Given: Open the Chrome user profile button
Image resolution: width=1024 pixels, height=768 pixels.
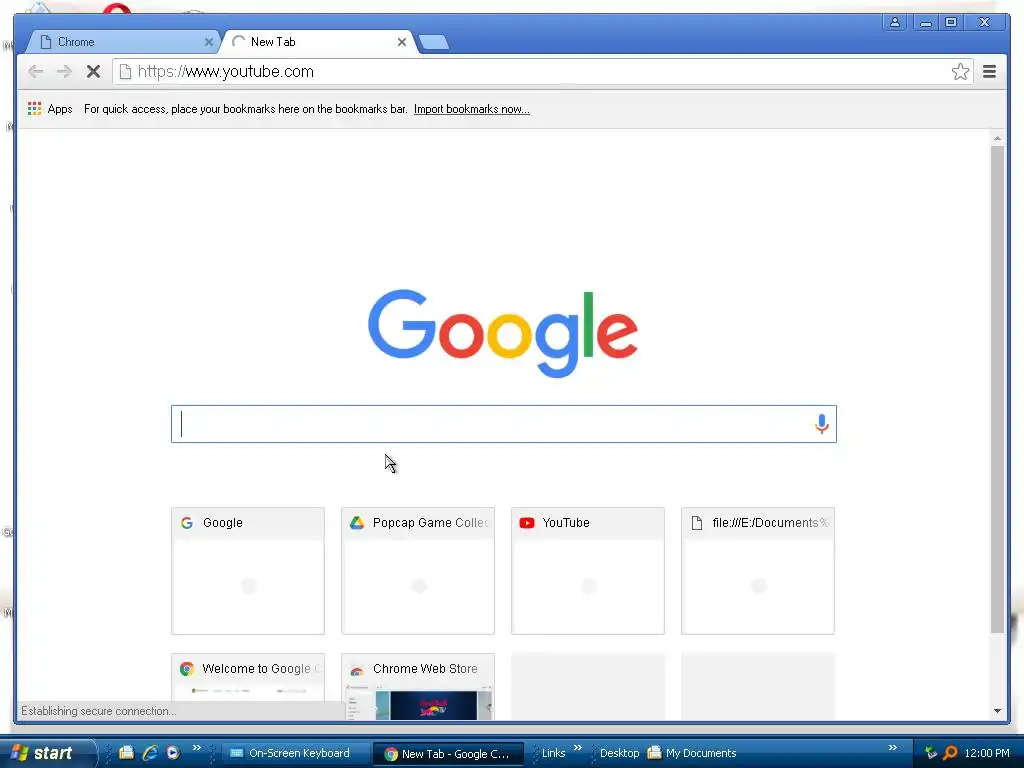Looking at the screenshot, I should [x=895, y=22].
